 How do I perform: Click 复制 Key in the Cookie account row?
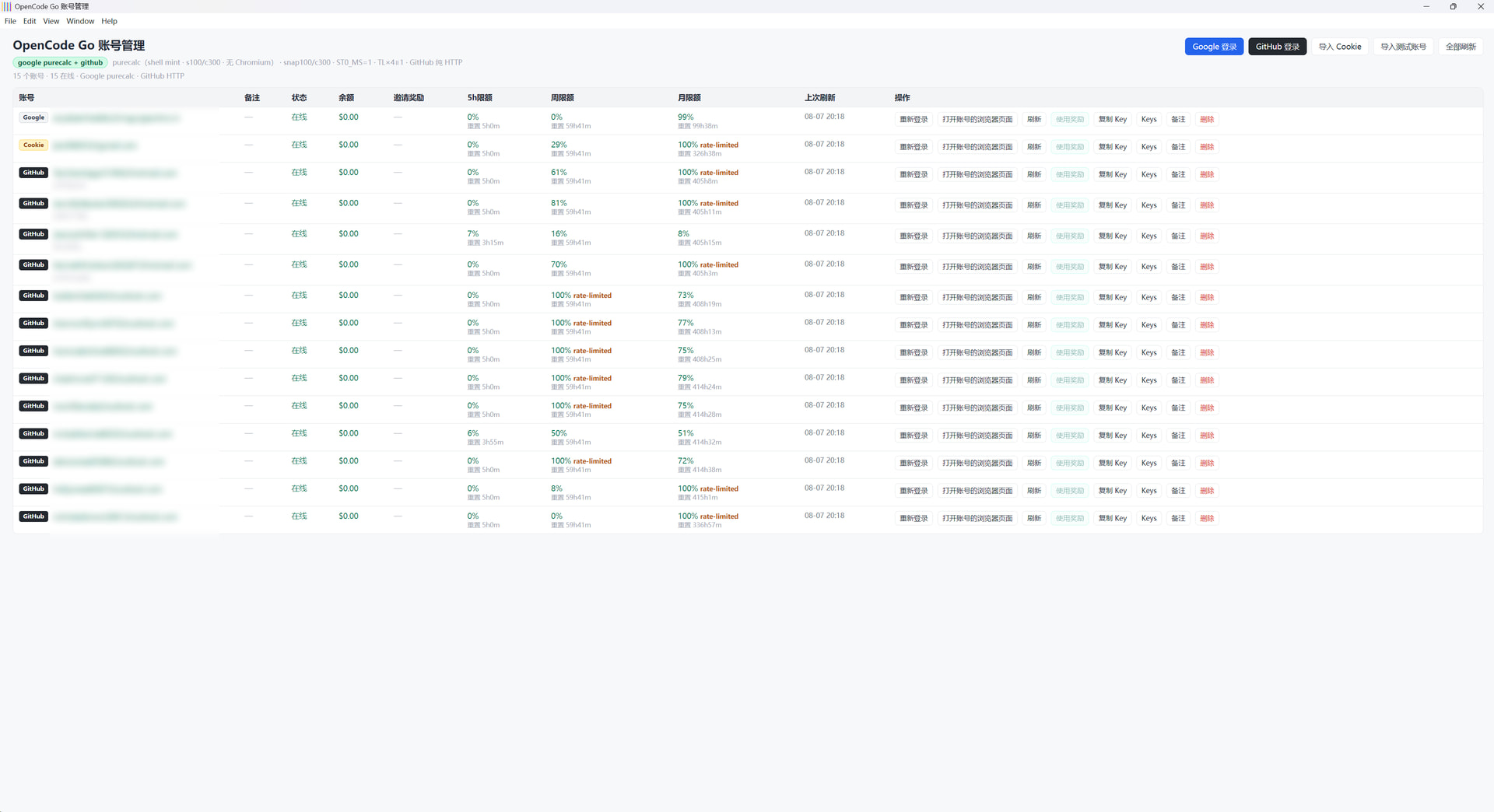tap(1113, 147)
